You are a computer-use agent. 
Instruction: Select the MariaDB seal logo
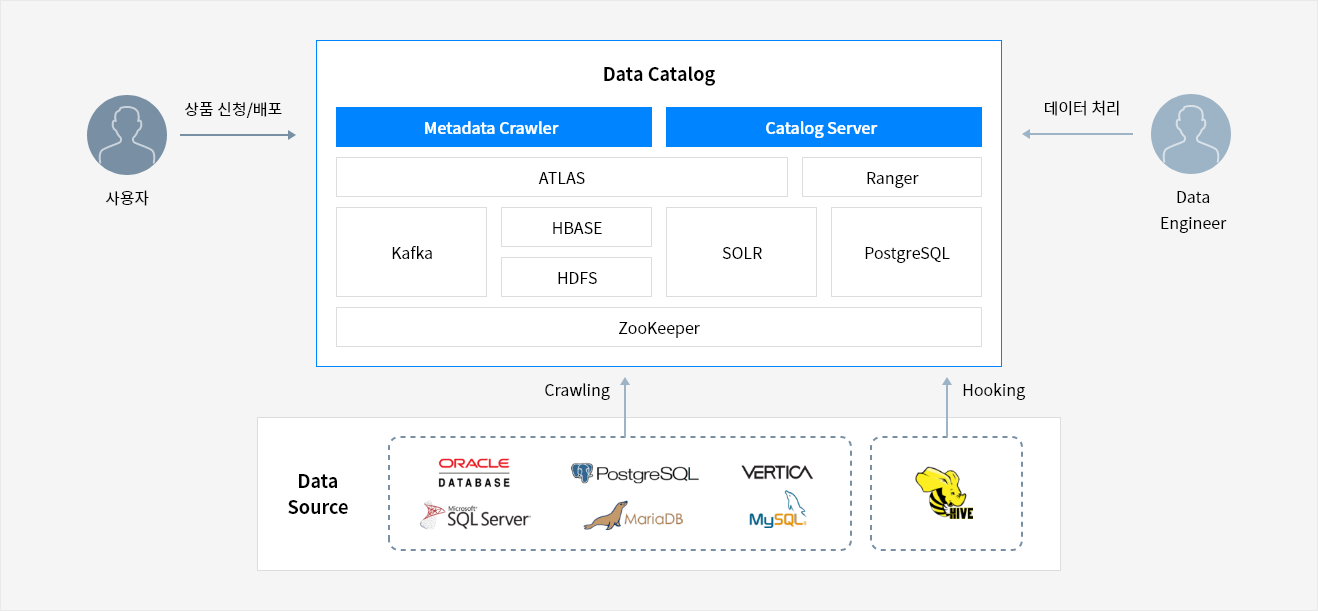point(633,516)
